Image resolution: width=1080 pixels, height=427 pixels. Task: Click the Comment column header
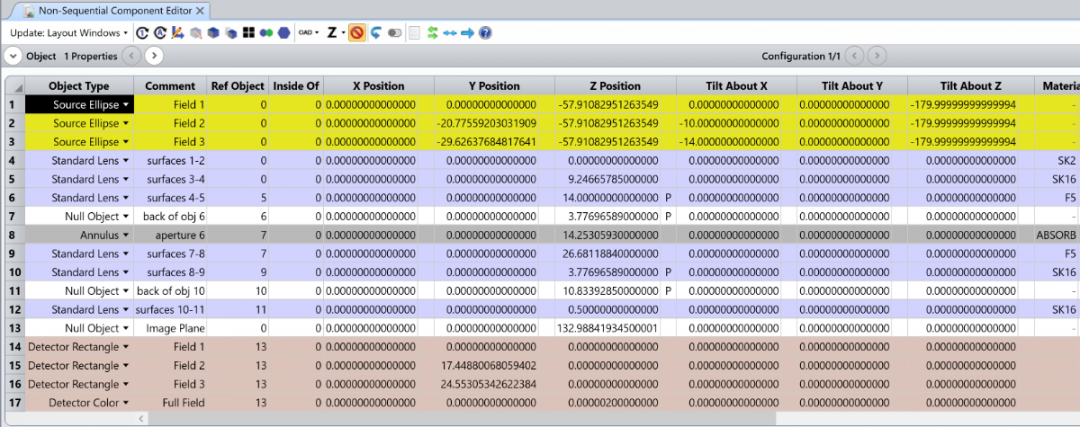(171, 86)
